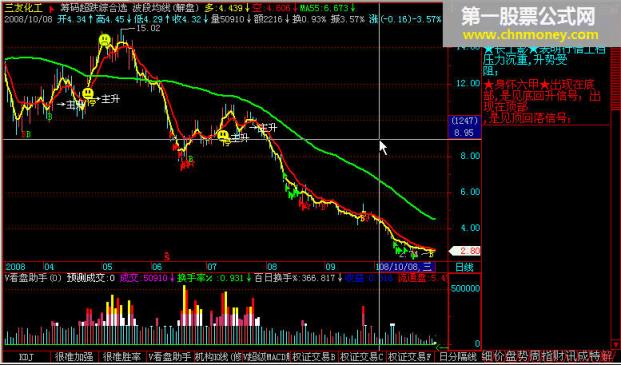Viewport: 621px width, 365px height.
Task: Click the red arrow next to 三友化工
Action: pyautogui.click(x=51, y=8)
